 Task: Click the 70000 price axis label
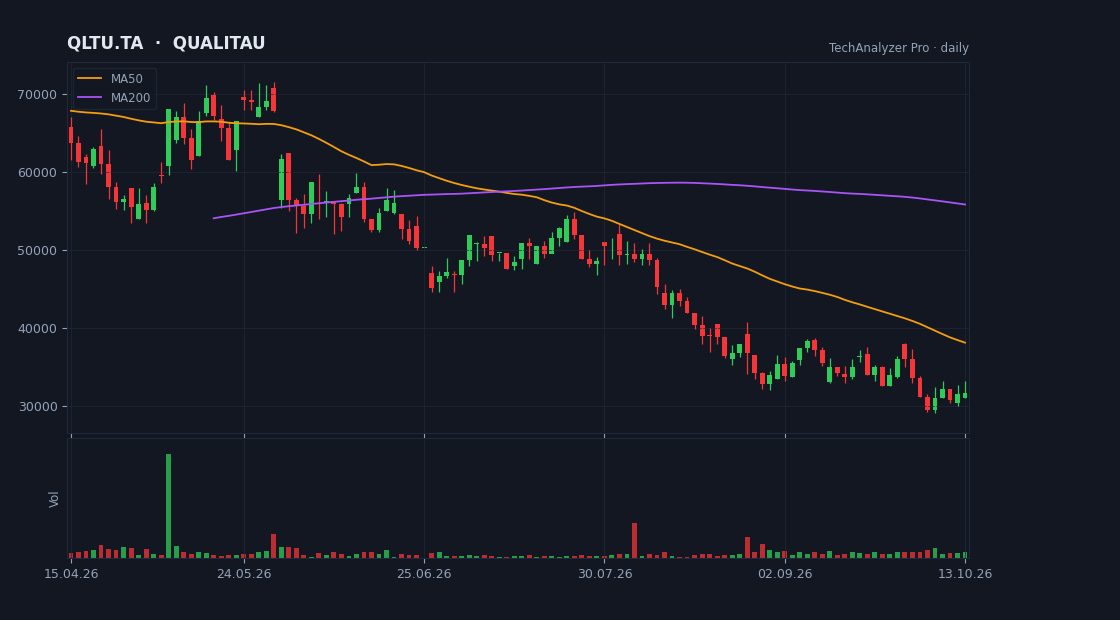coord(41,95)
